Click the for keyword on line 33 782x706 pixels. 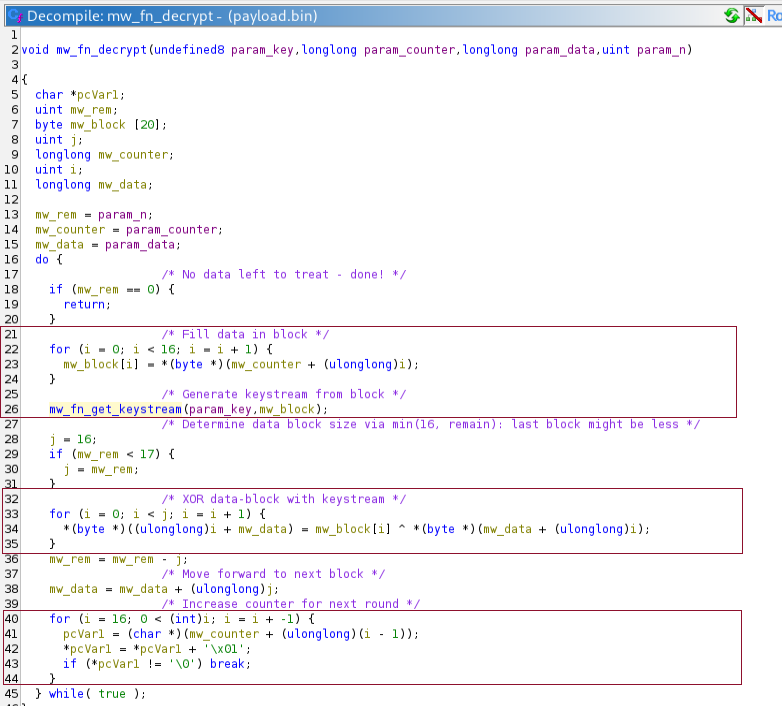point(59,514)
